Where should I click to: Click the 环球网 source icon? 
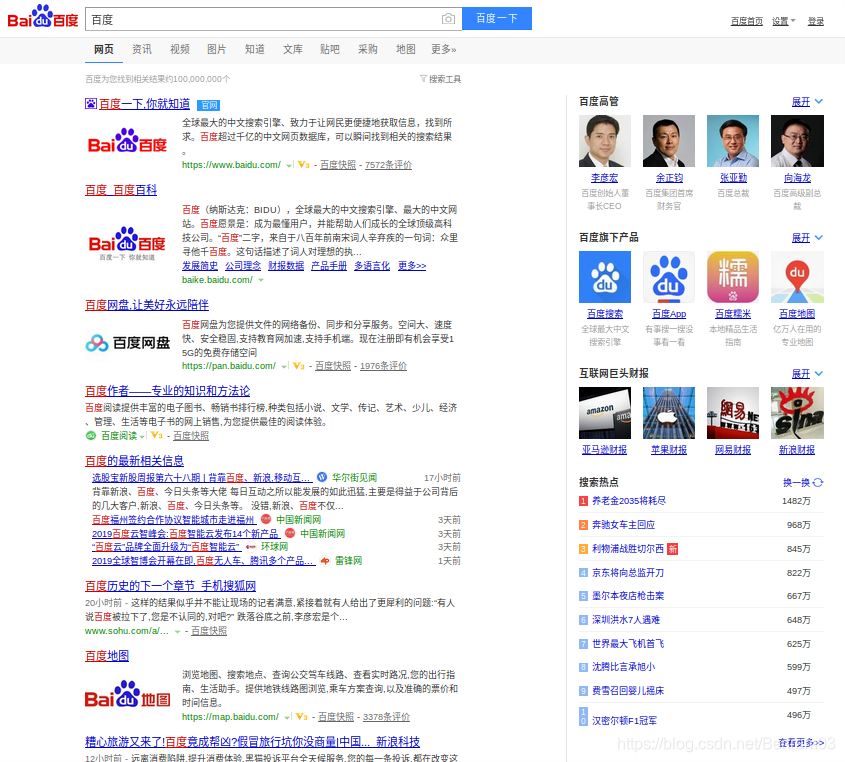pos(251,547)
